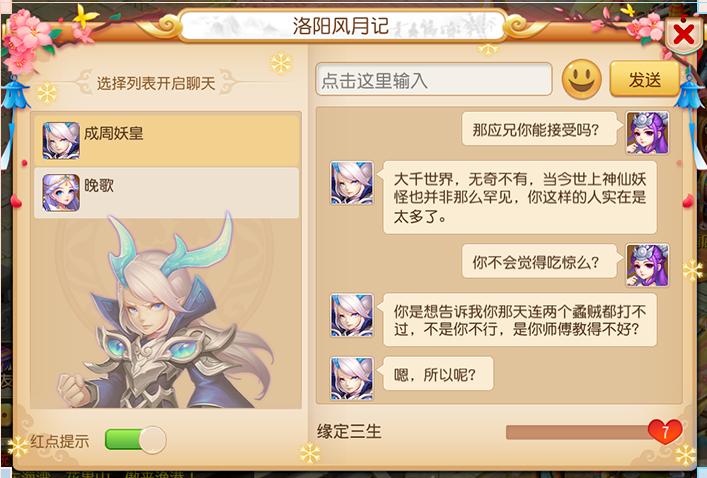The image size is (707, 478).
Task: Click the message bubble 嗯，所以呢？
Action: pos(438,374)
